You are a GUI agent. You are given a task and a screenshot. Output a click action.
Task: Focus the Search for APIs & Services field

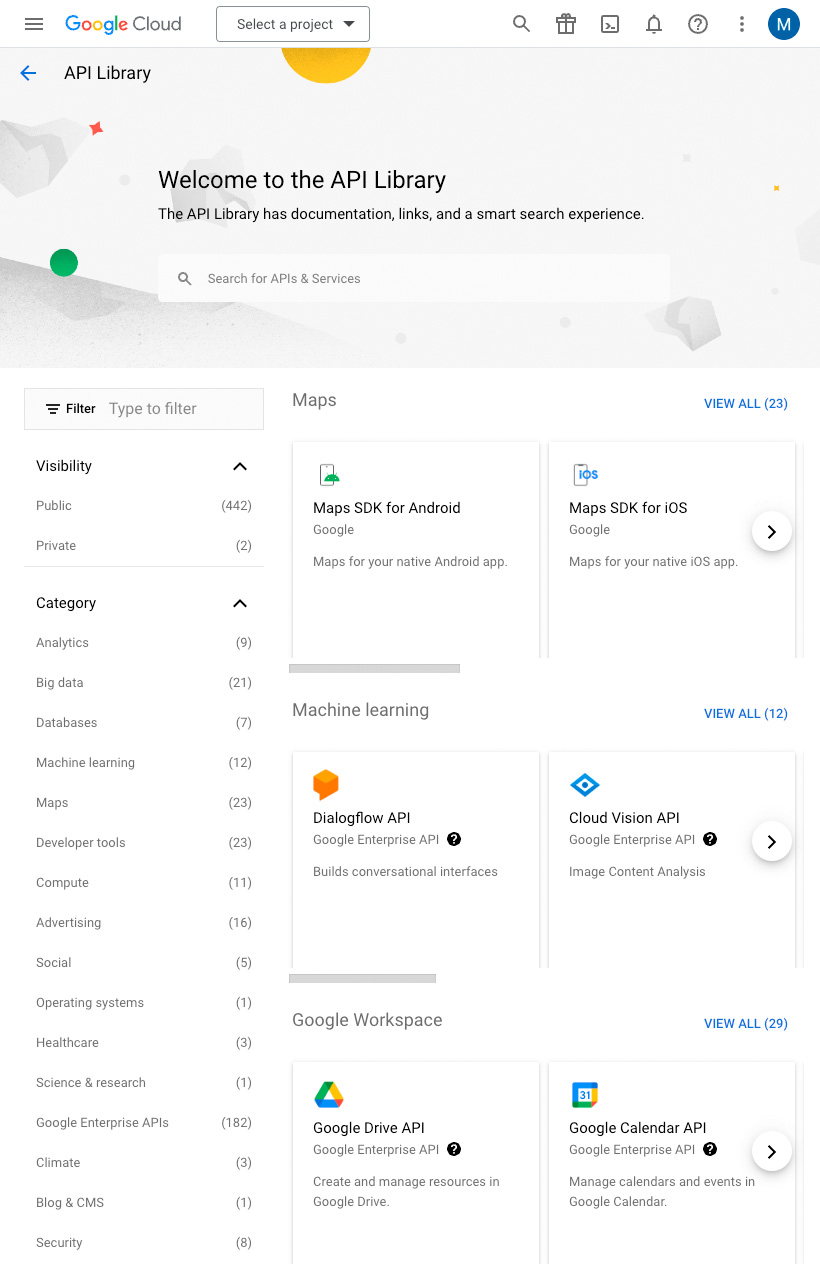[414, 279]
